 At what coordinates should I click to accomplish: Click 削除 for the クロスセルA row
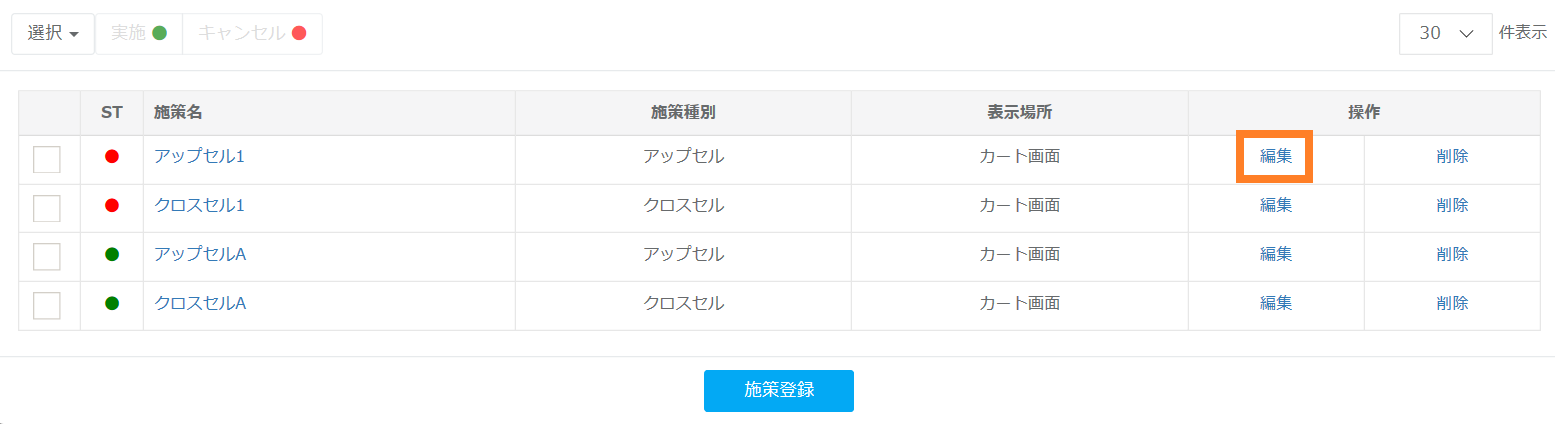tap(1452, 303)
